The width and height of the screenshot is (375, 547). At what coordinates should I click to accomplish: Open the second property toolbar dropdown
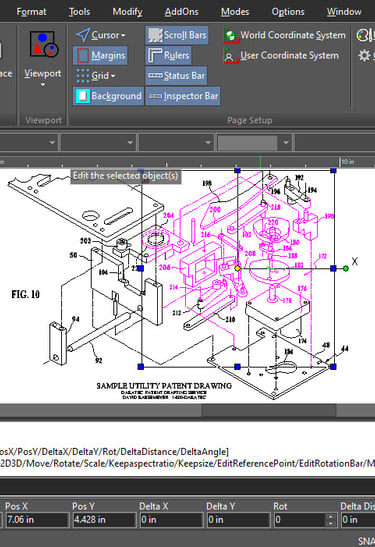coord(130,142)
